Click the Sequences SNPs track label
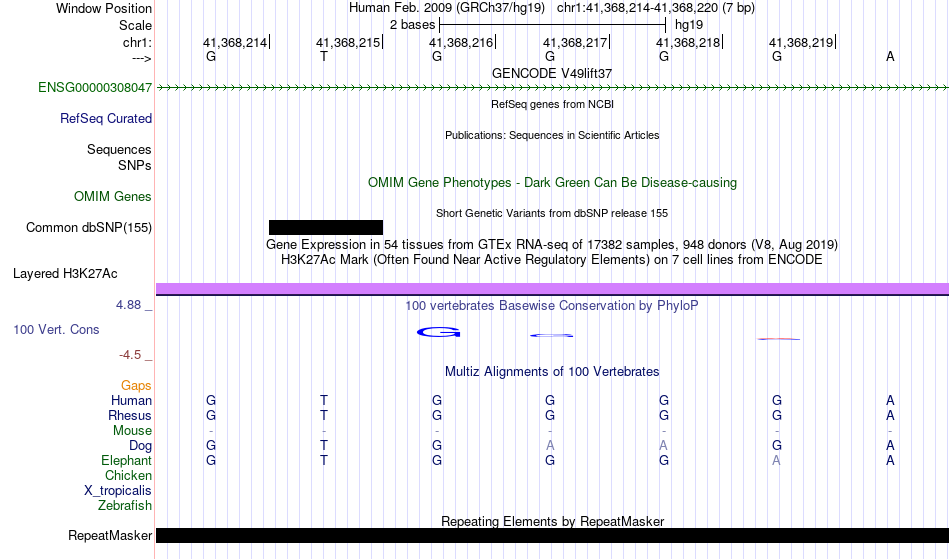 (x=119, y=157)
